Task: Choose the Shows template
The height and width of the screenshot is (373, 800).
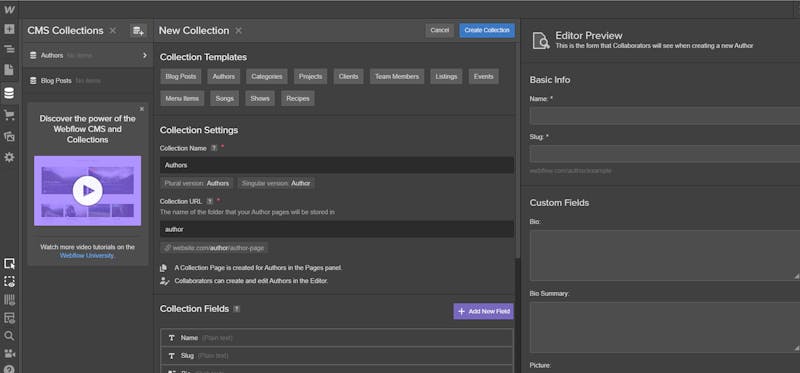Action: click(x=260, y=98)
